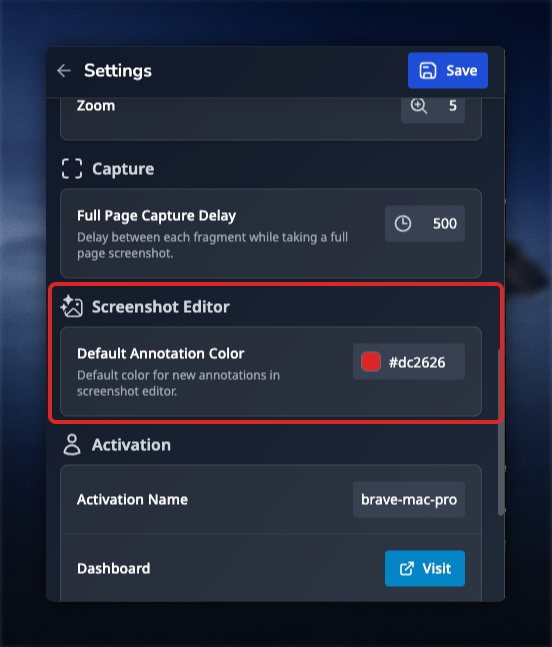Screen dimensions: 552x647
Task: Click the Activation section heading text
Action: click(131, 445)
